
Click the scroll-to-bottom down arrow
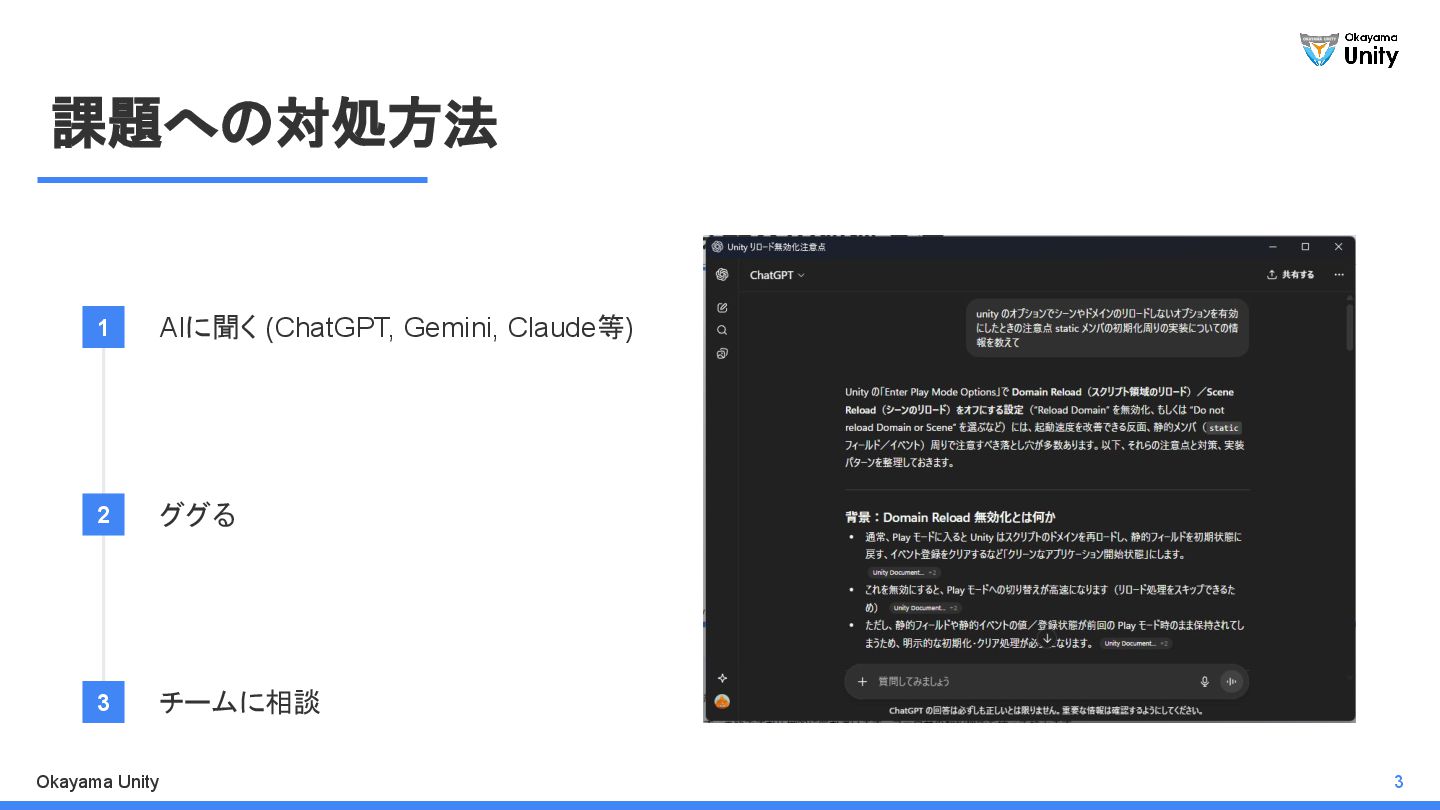pos(1046,640)
